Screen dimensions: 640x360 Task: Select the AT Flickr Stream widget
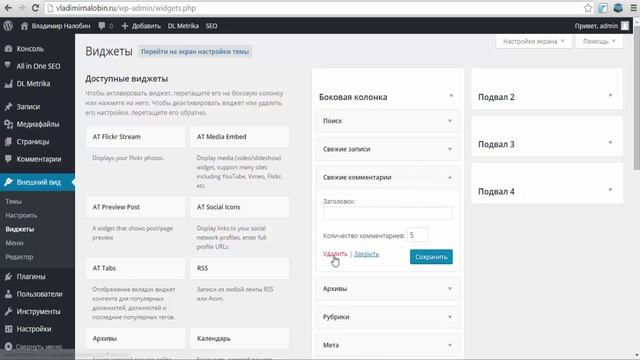pos(136,137)
